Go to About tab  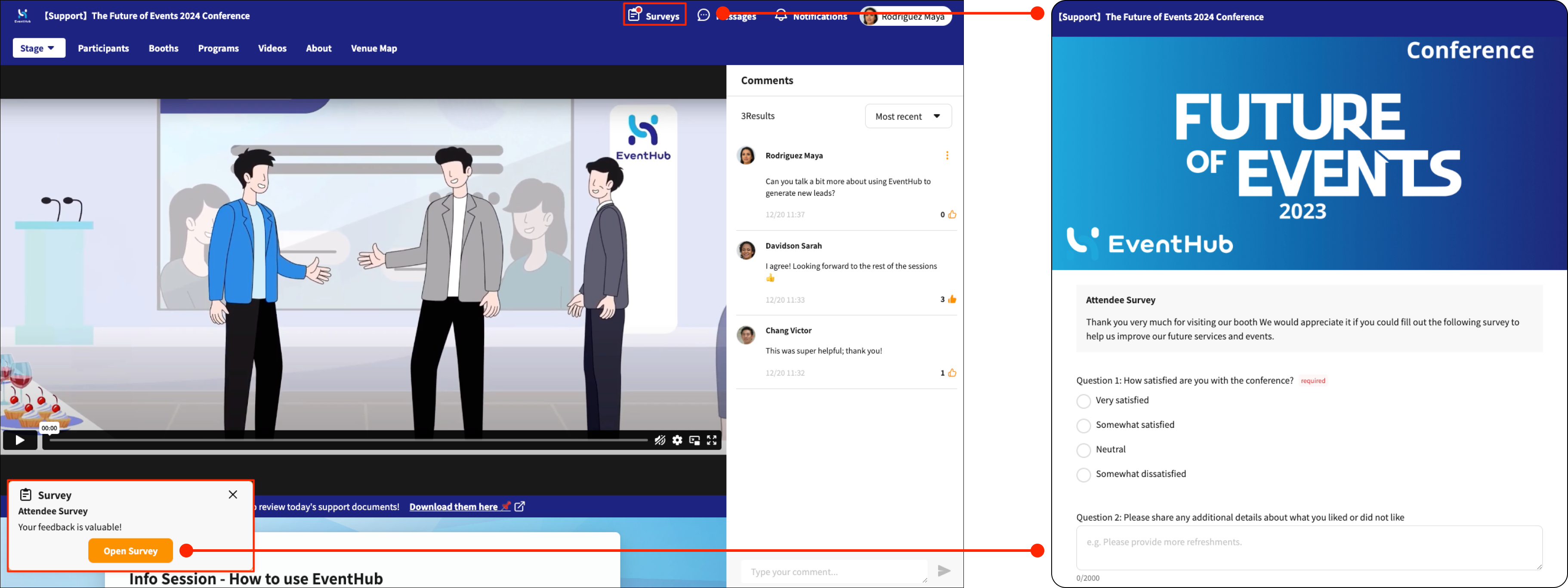[x=318, y=48]
